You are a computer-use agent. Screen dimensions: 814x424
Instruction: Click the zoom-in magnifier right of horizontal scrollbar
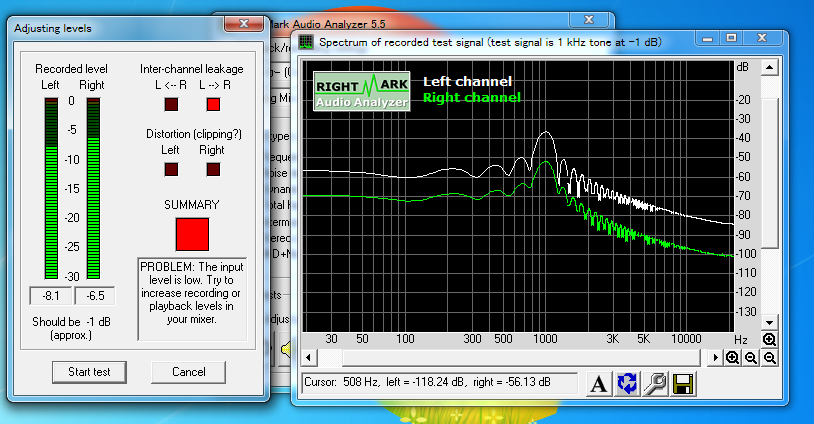[733, 358]
